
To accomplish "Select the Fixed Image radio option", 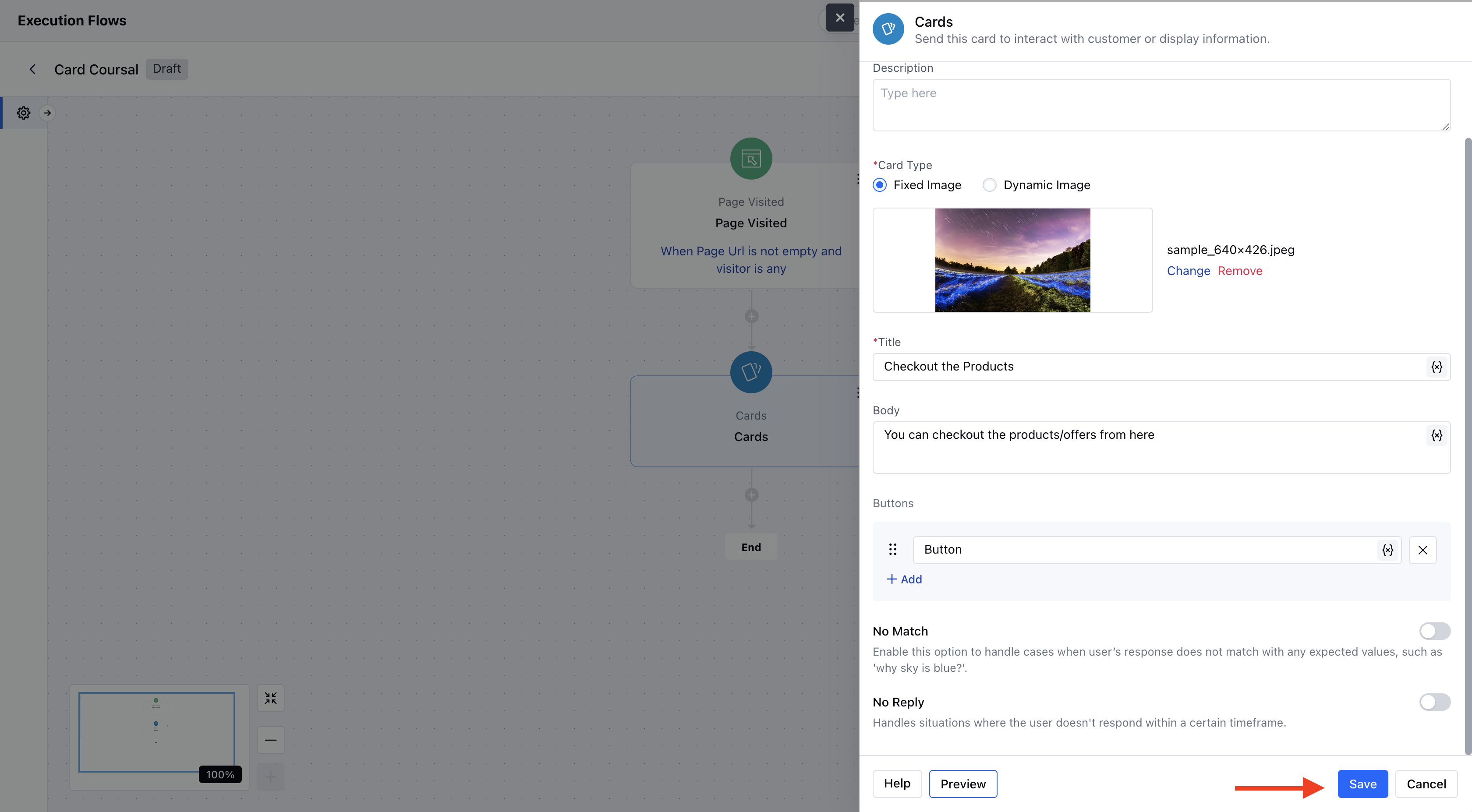I will [x=880, y=184].
